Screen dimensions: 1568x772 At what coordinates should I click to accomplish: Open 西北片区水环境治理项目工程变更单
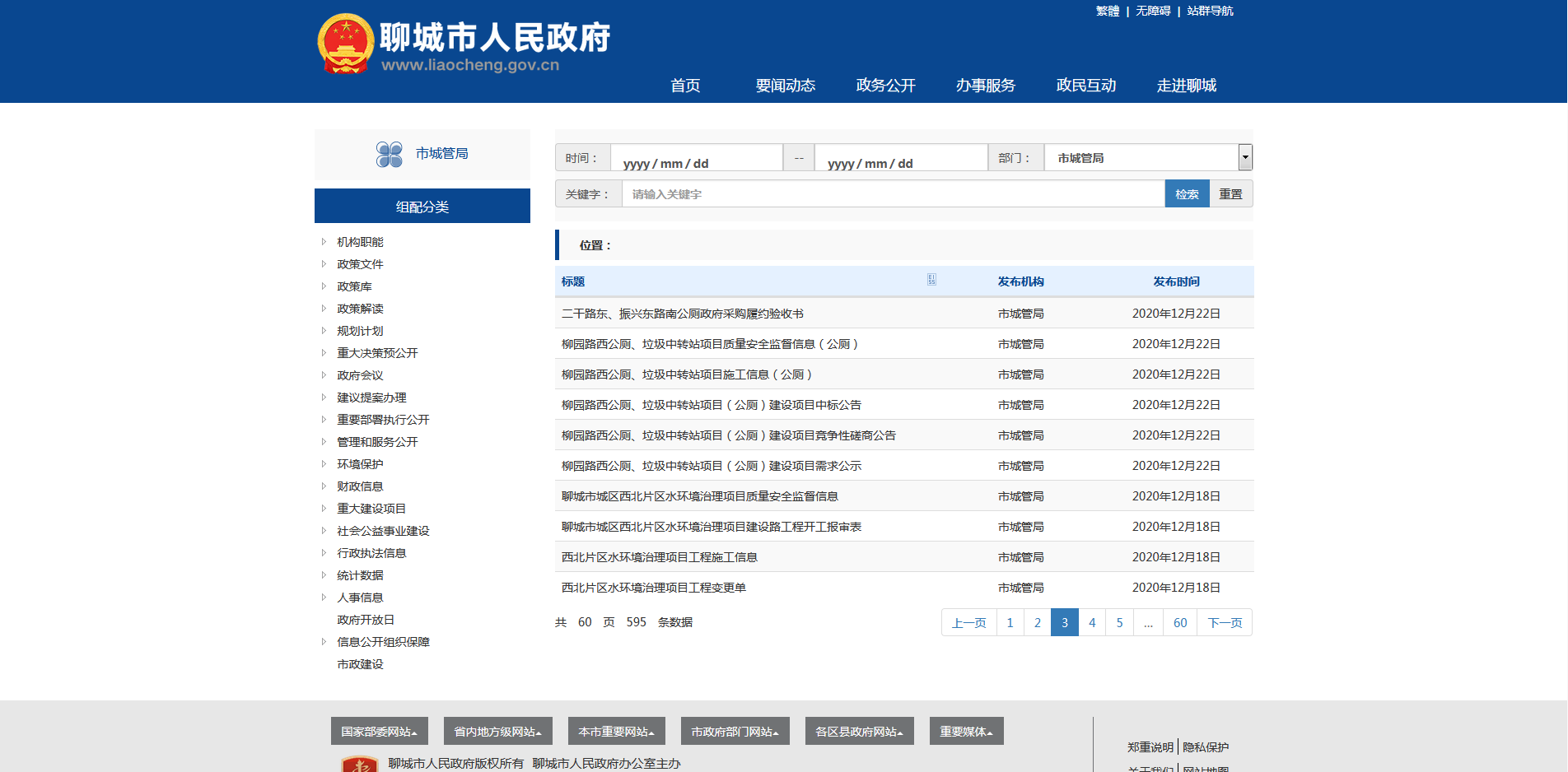click(x=654, y=588)
